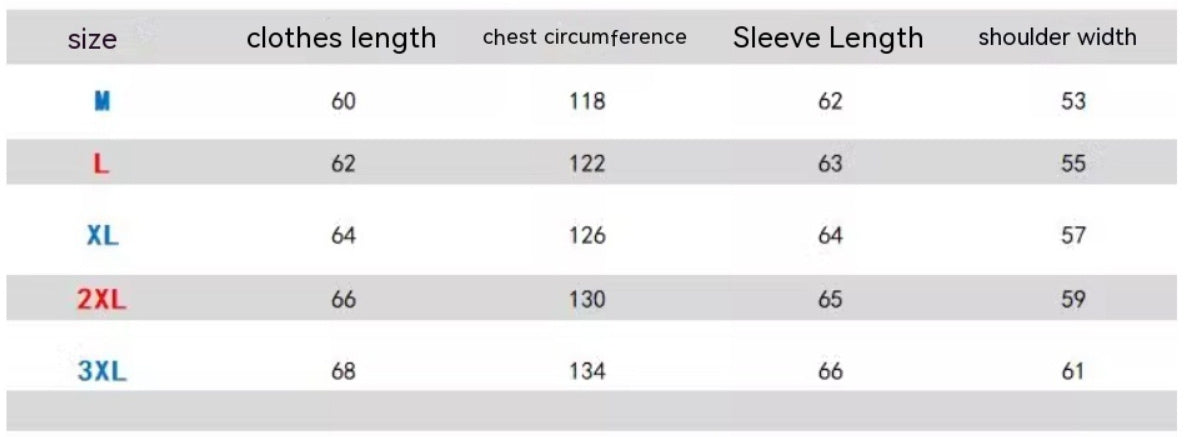This screenshot has width=1188, height=437.
Task: Select the blue M size label
Action: 102,101
